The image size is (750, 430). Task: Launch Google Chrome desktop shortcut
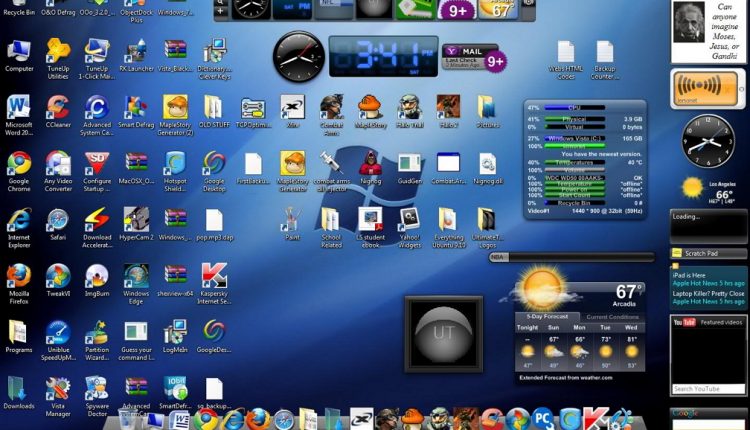pyautogui.click(x=19, y=171)
